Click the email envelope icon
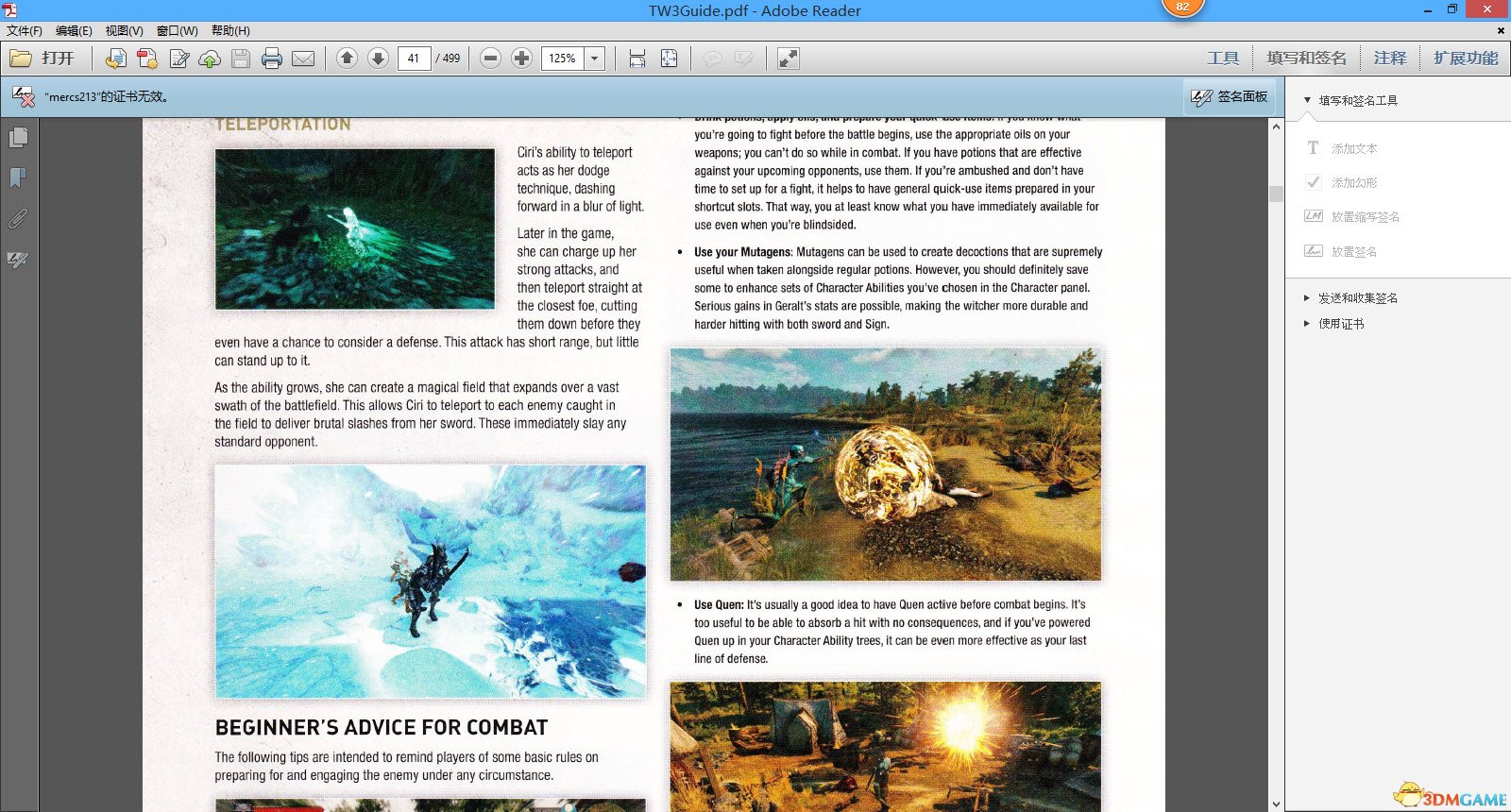 (303, 59)
